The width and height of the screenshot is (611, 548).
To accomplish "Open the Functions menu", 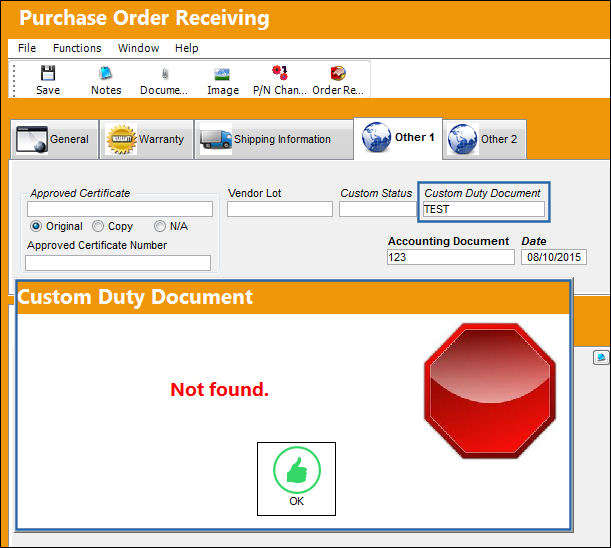I will click(x=77, y=48).
